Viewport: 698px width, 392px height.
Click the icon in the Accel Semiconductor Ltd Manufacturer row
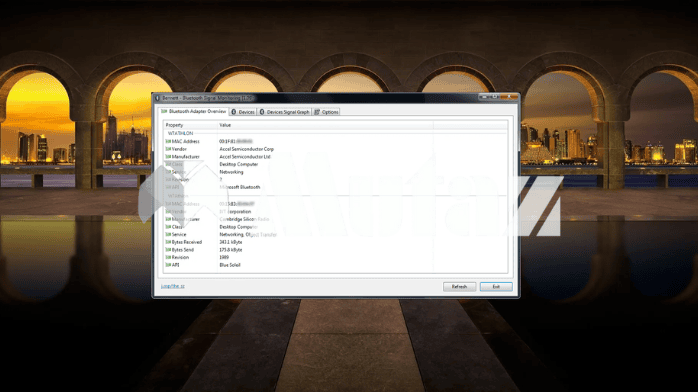pos(168,157)
